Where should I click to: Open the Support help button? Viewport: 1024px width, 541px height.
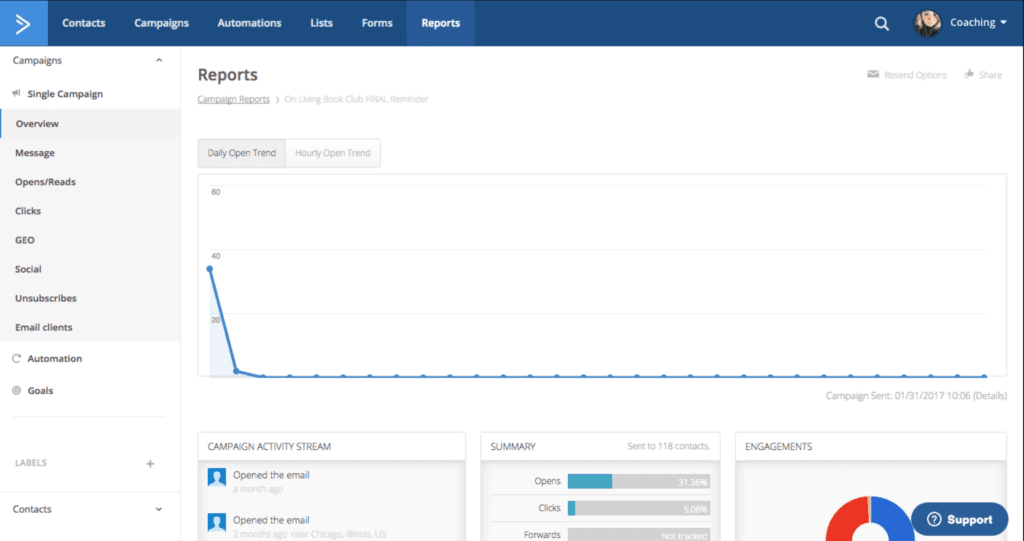(959, 519)
